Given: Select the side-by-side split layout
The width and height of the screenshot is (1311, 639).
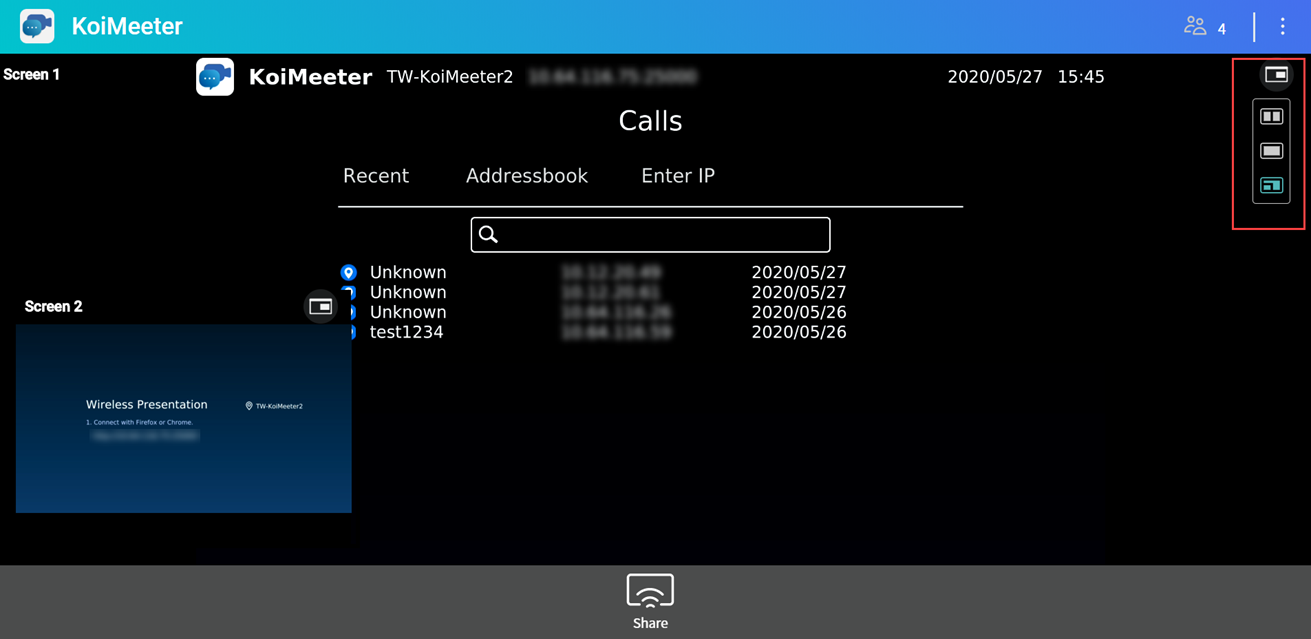Looking at the screenshot, I should (x=1271, y=117).
